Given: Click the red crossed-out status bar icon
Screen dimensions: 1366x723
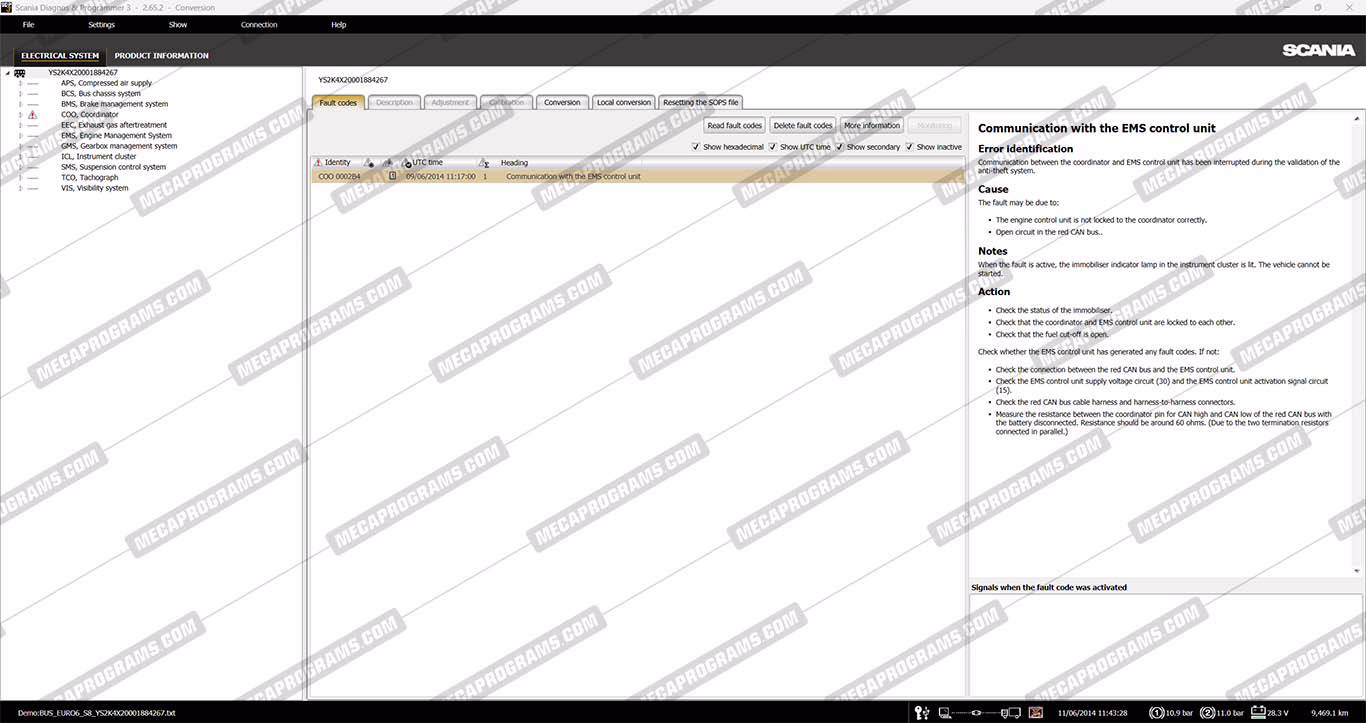Looking at the screenshot, I should coord(1036,713).
